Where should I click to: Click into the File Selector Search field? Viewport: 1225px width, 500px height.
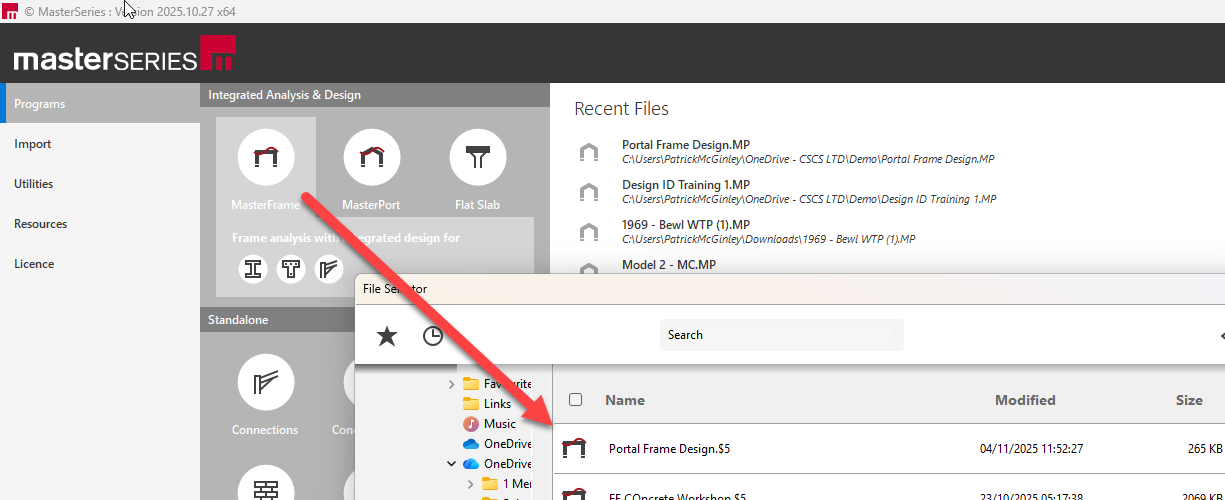pos(782,335)
